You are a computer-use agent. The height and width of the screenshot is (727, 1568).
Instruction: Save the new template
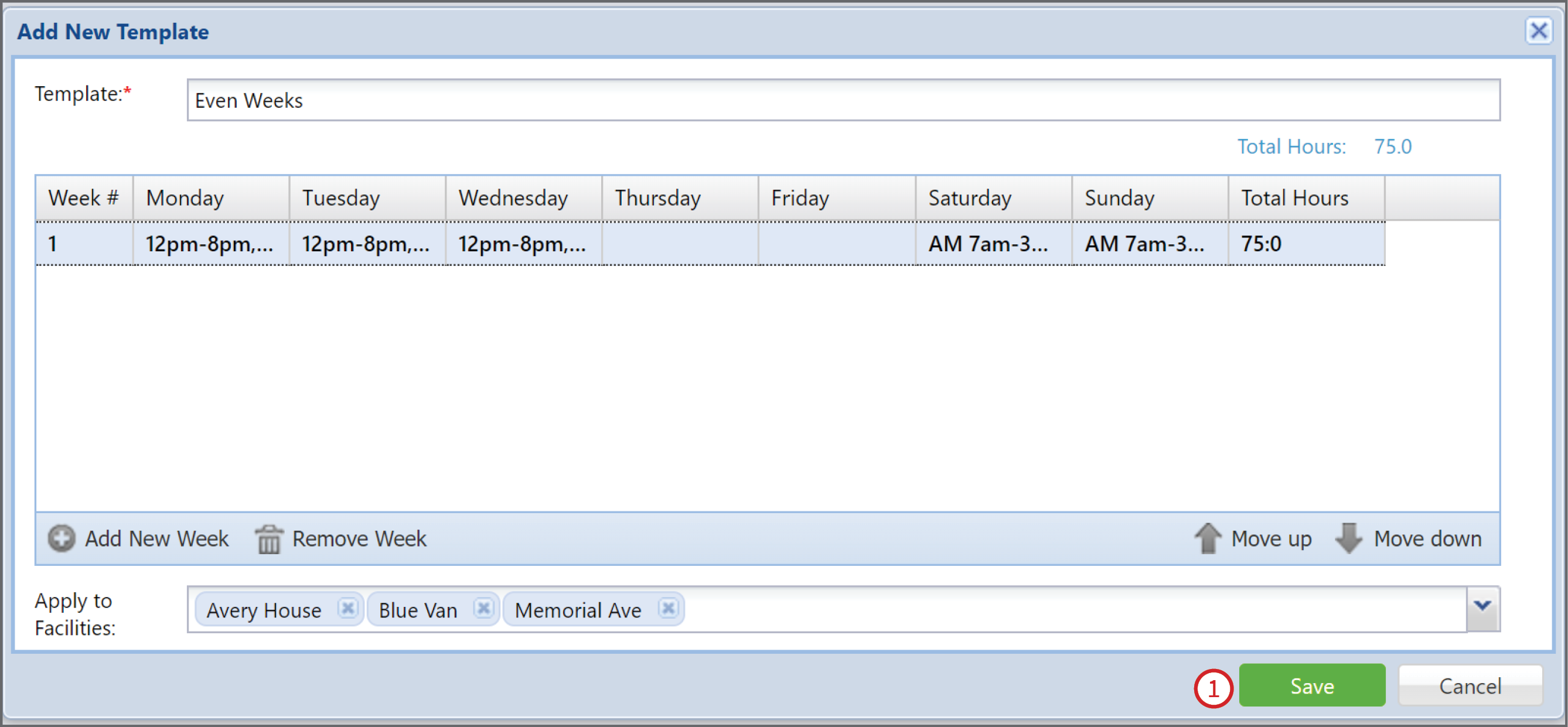point(1312,685)
